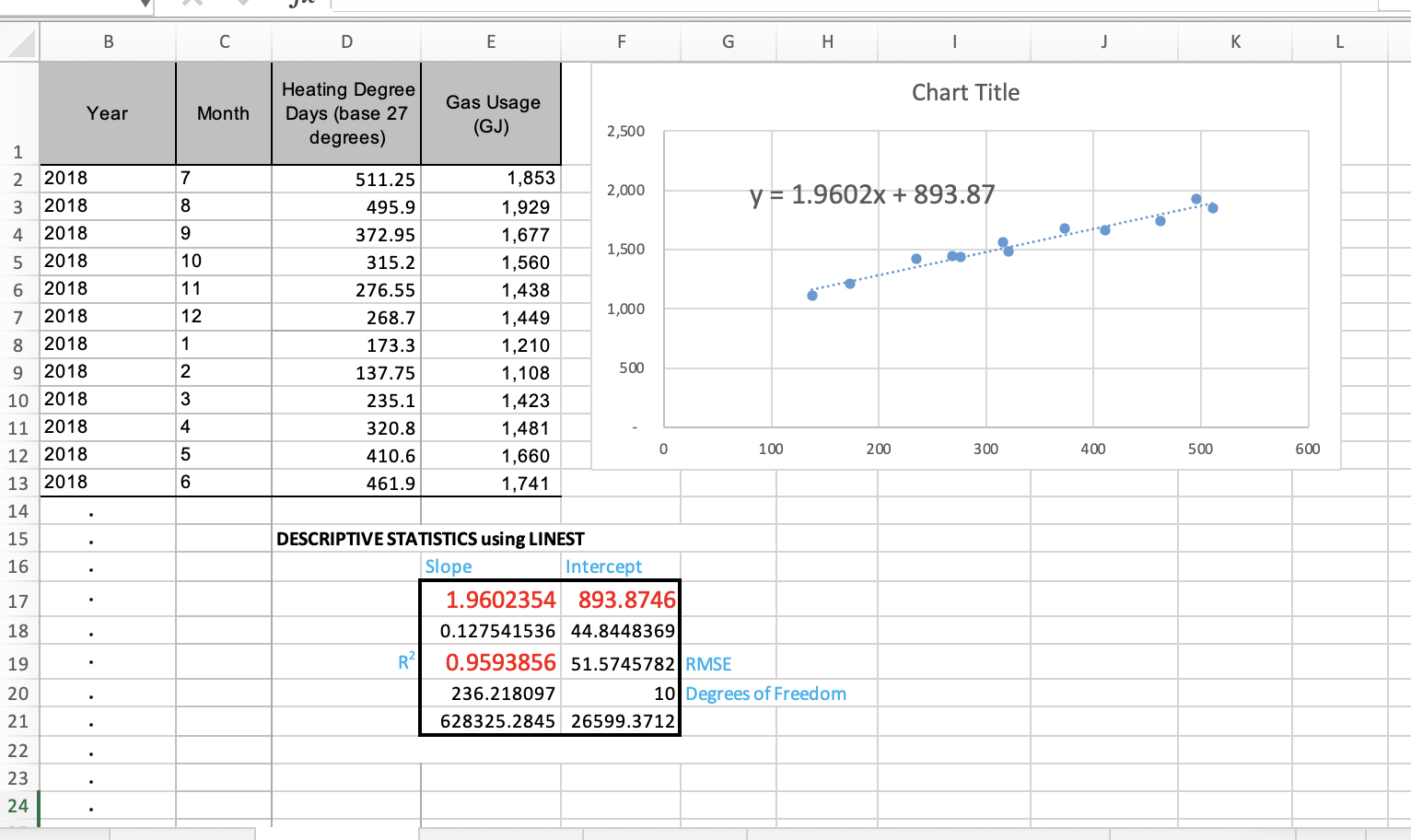Click the Year header cell
1411x840 pixels.
(x=108, y=113)
